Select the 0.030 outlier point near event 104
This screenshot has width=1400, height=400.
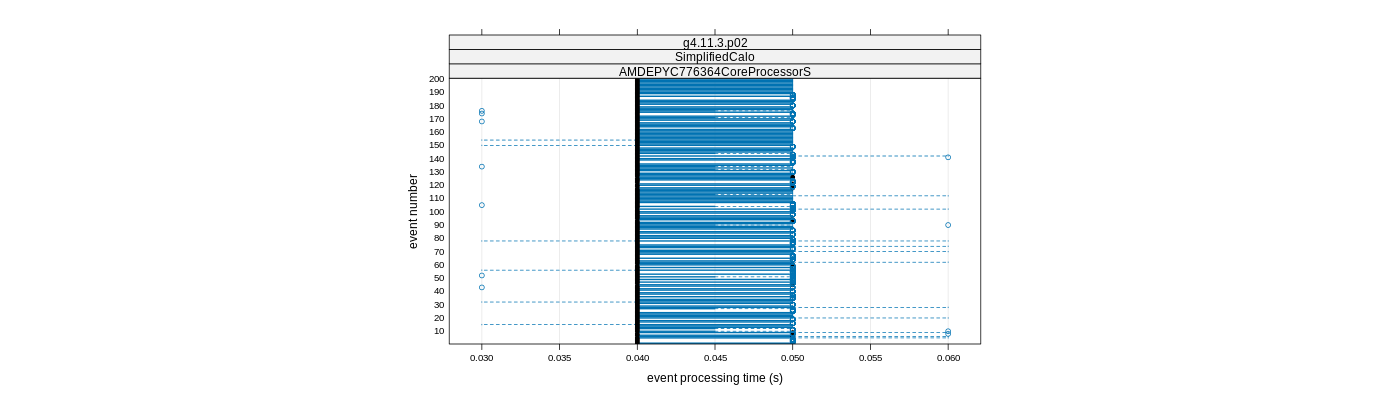click(x=481, y=205)
